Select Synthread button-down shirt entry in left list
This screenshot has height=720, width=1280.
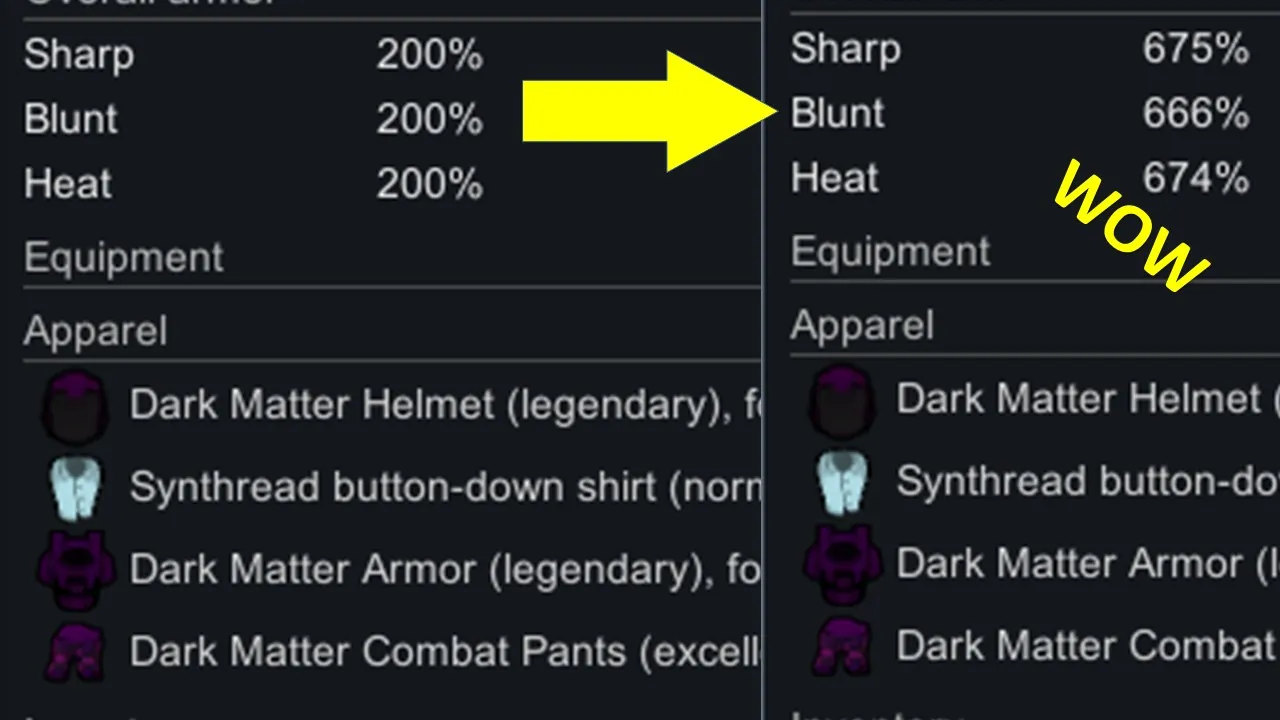445,487
